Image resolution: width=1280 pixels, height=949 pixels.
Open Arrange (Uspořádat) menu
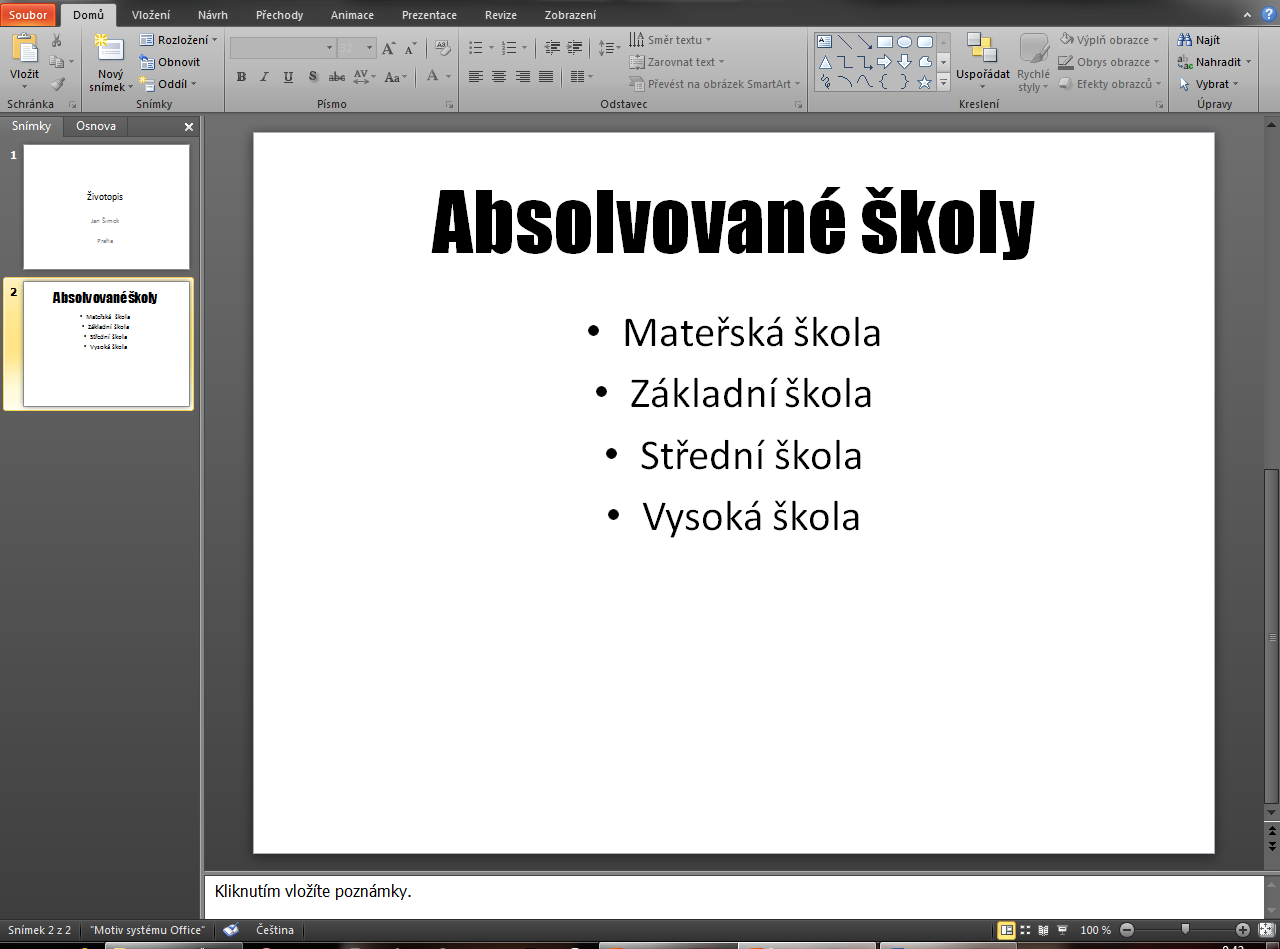point(982,62)
